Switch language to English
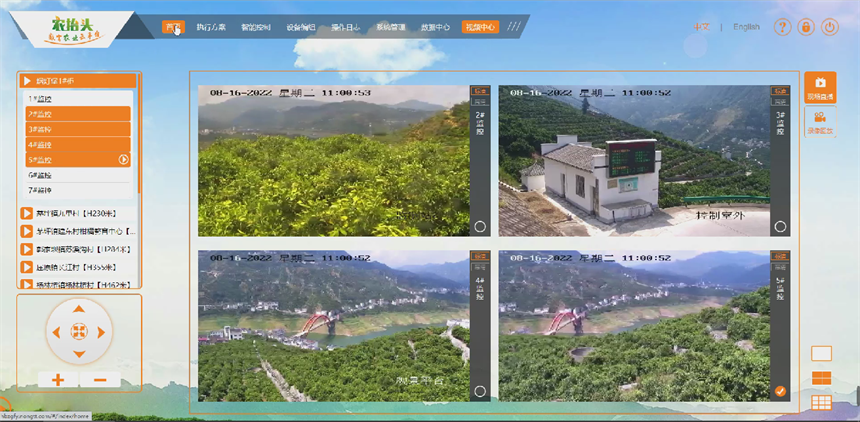Screen dimensions: 860x422 (746, 27)
